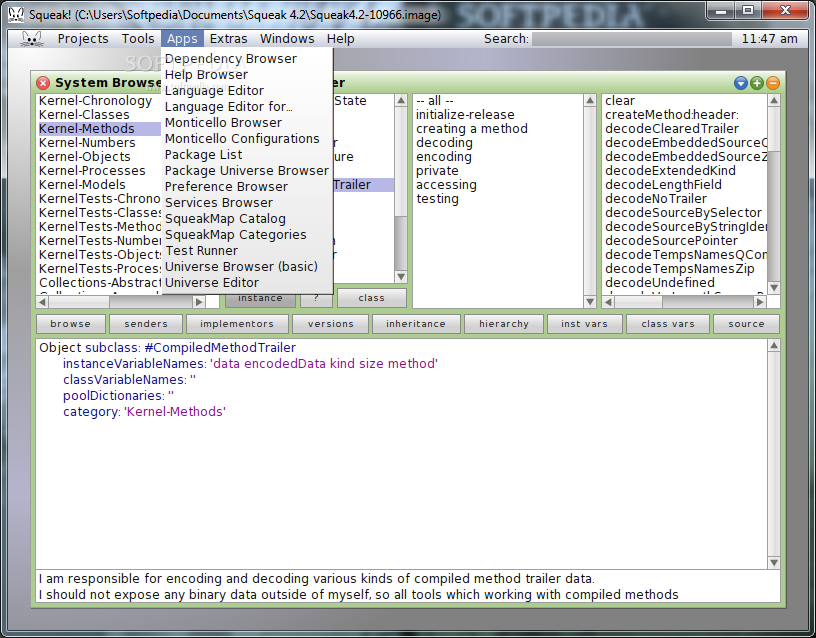Open the Windows menu

tap(287, 39)
